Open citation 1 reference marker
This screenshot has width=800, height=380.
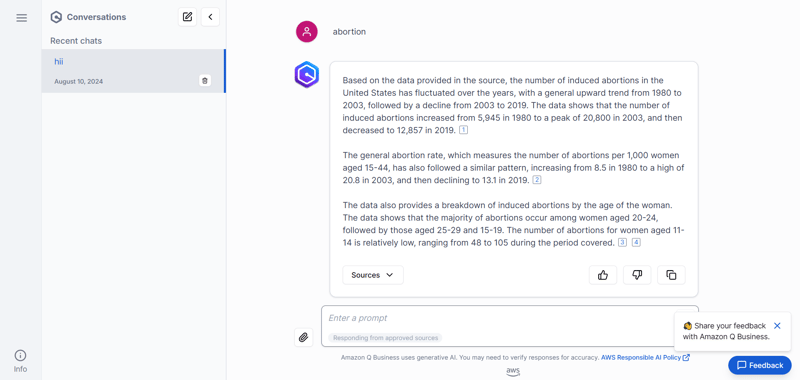(x=463, y=130)
